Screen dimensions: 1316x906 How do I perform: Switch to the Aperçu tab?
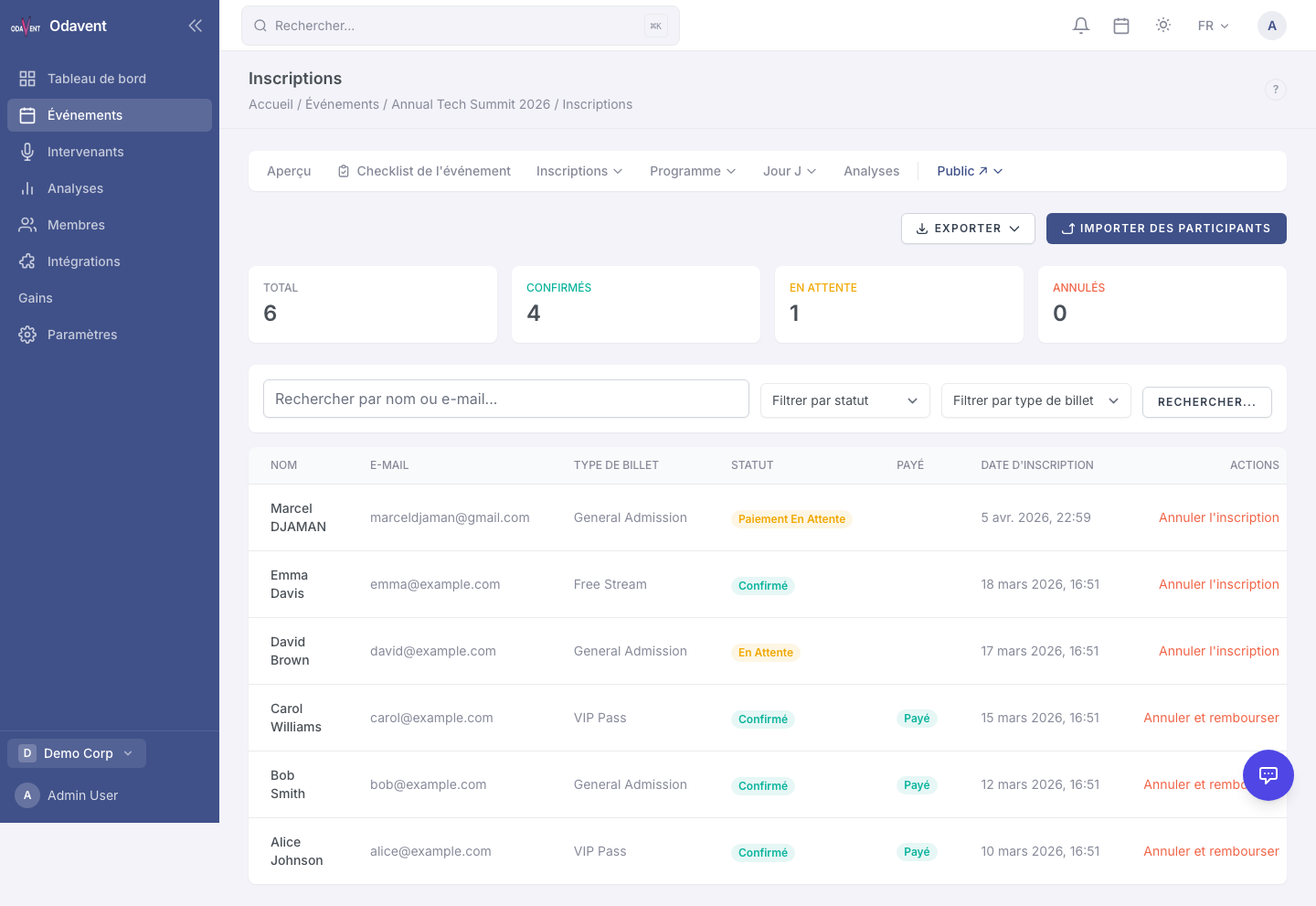pos(289,171)
